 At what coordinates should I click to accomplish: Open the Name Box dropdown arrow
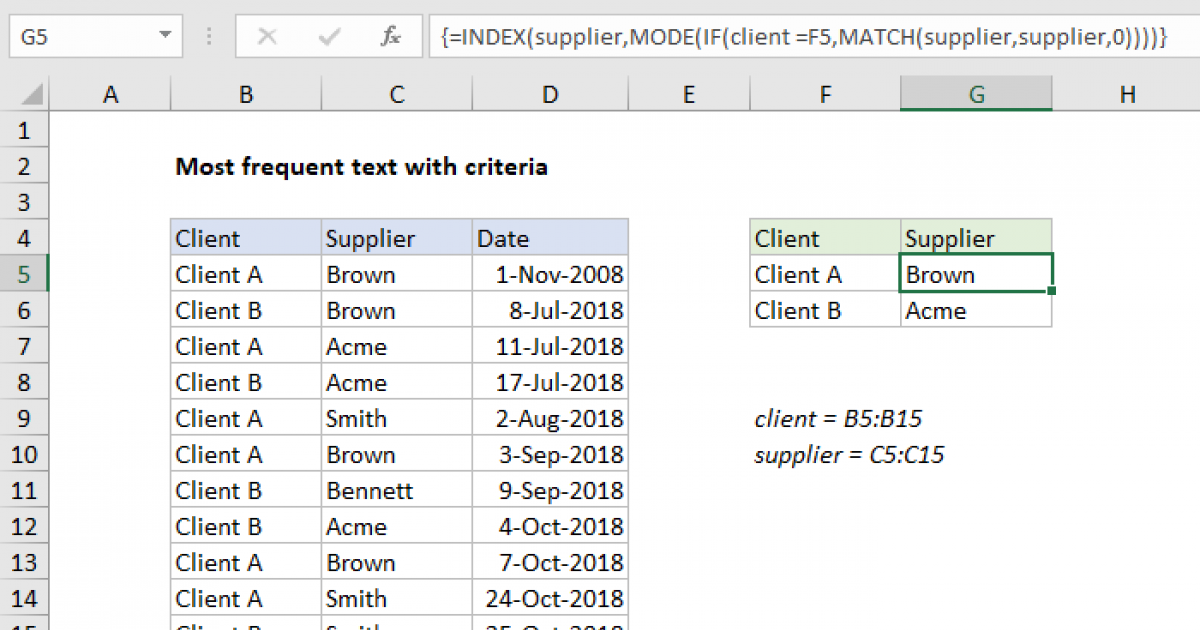click(x=165, y=36)
